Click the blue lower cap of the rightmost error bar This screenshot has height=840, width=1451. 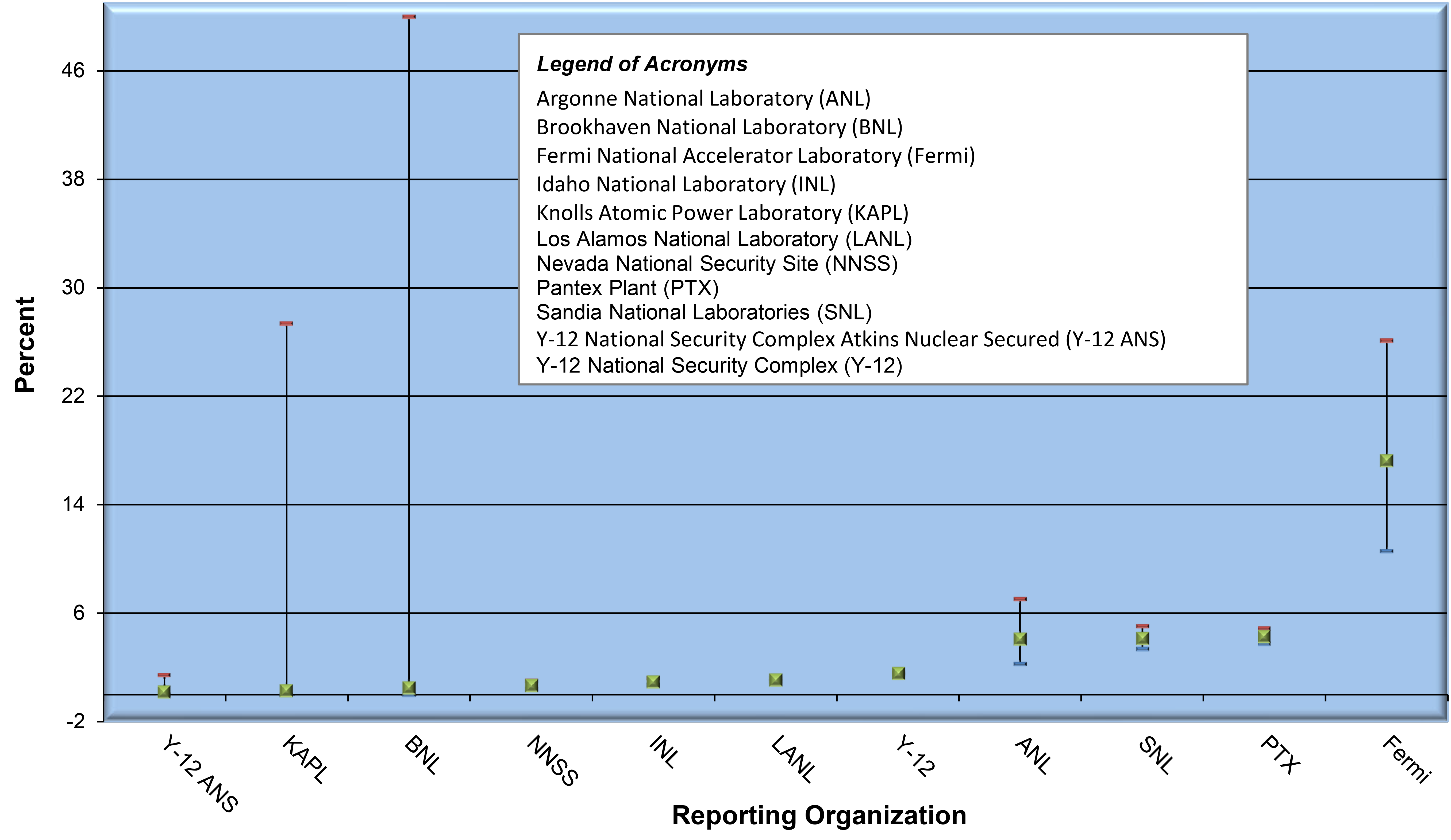point(1386,551)
